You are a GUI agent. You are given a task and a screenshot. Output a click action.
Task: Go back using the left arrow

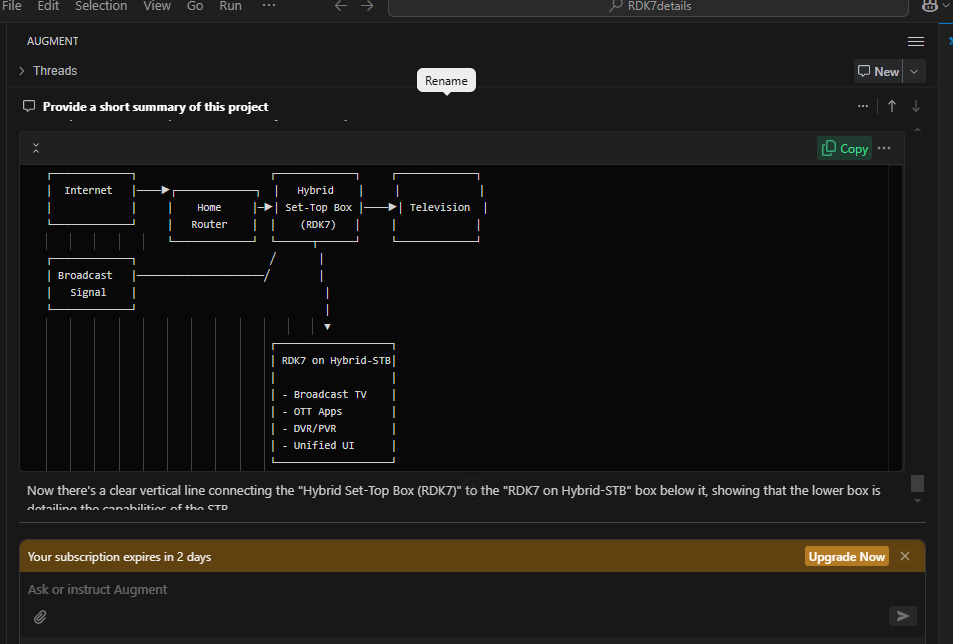[341, 6]
